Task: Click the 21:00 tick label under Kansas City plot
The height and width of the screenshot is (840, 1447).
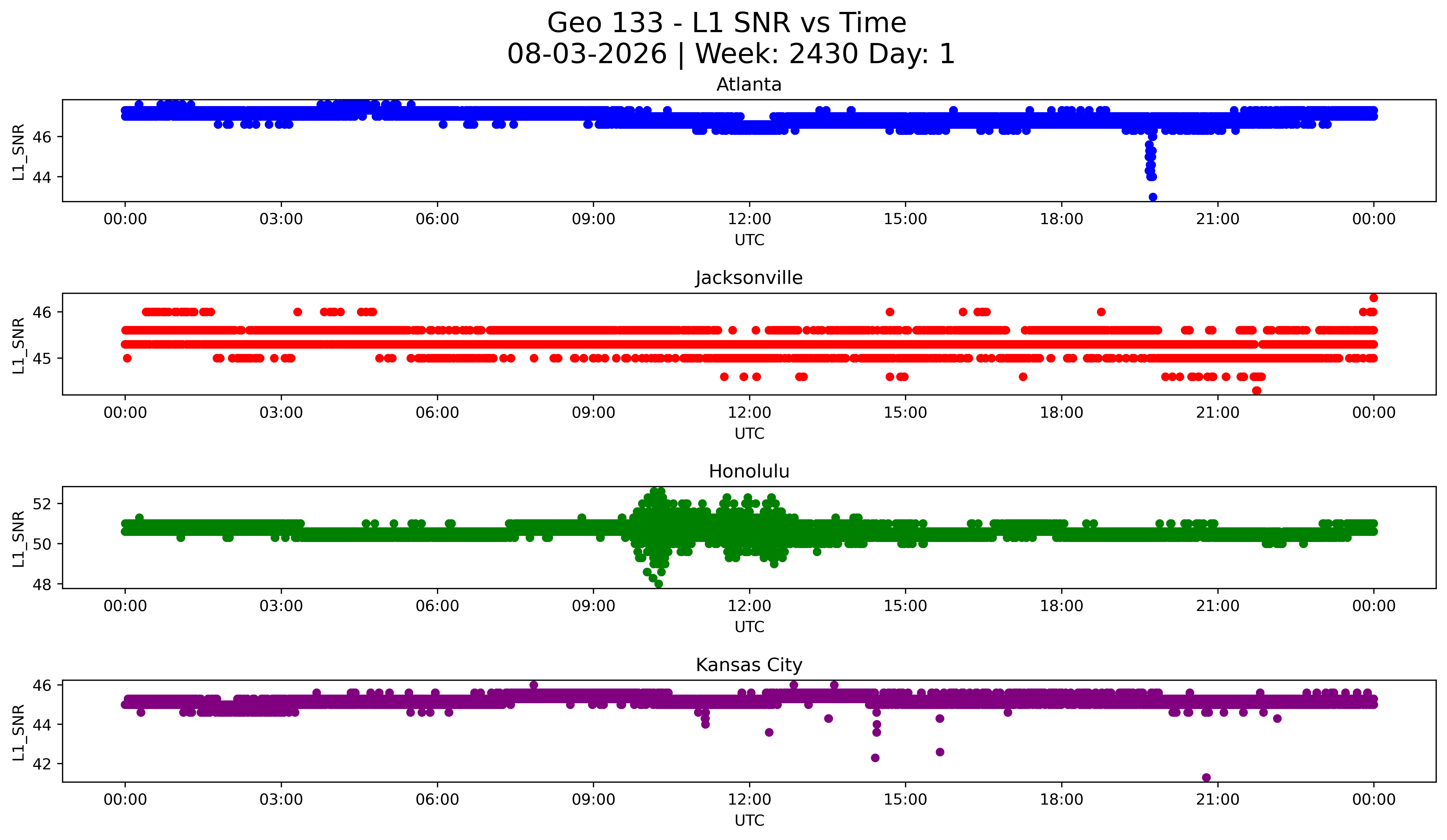Action: (1218, 800)
